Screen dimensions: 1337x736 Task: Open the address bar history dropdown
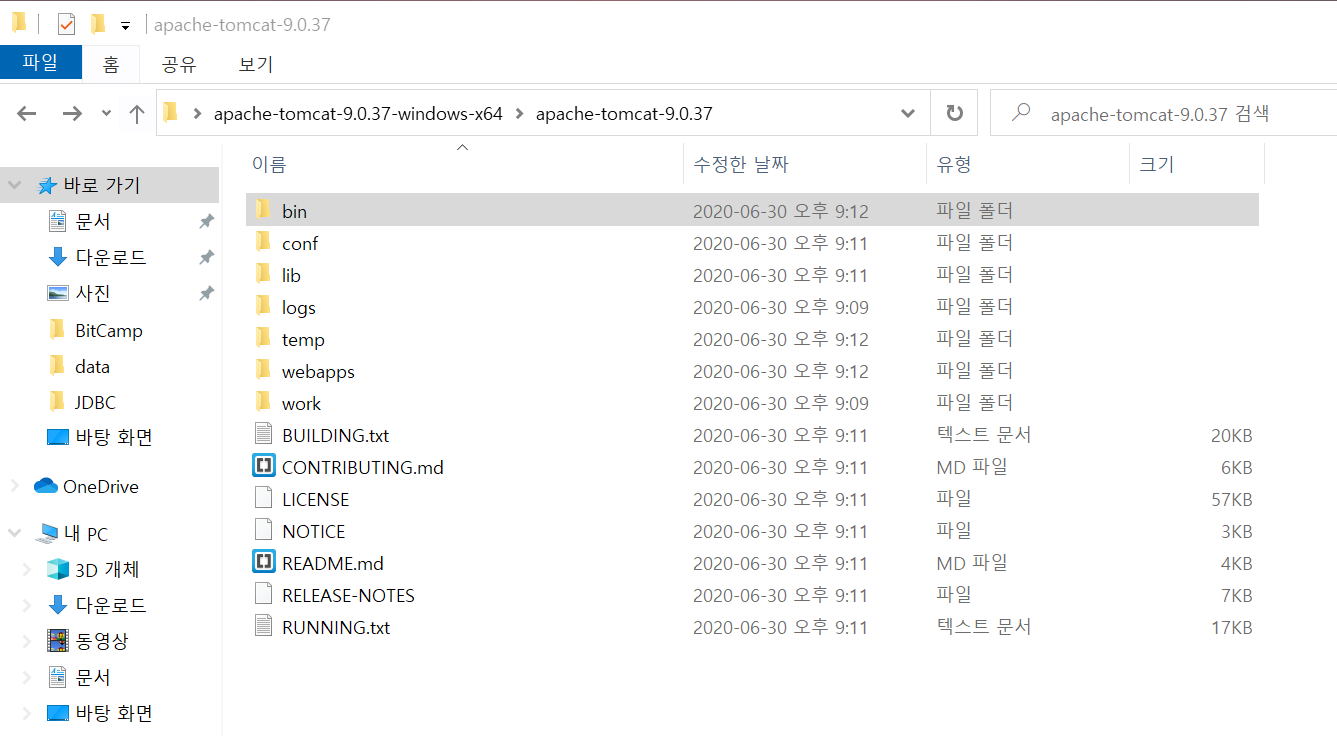coord(908,113)
